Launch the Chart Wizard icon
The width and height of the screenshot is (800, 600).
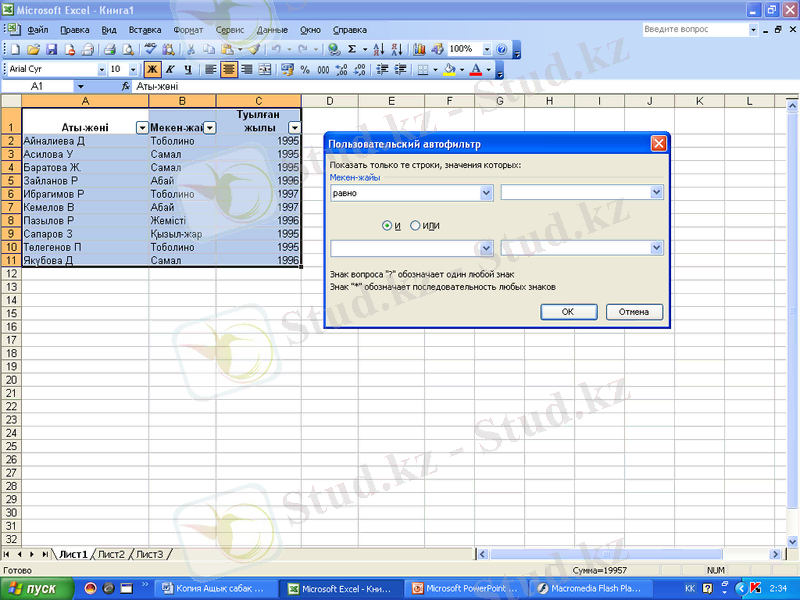click(419, 49)
